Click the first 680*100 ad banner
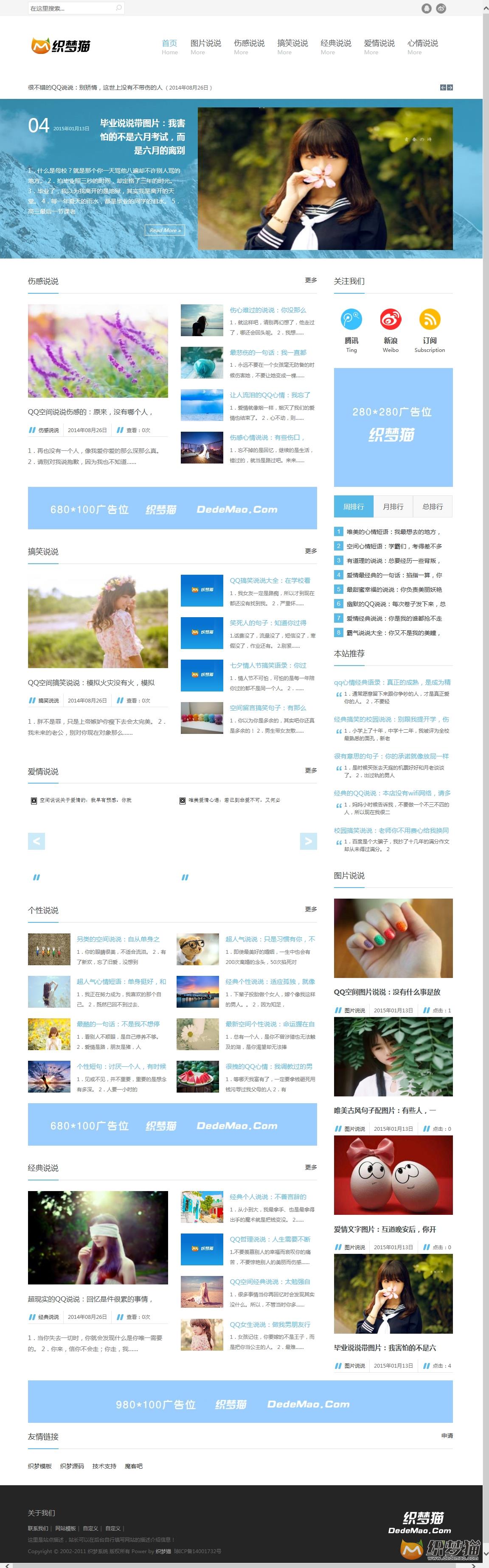The width and height of the screenshot is (489, 1568). [172, 508]
